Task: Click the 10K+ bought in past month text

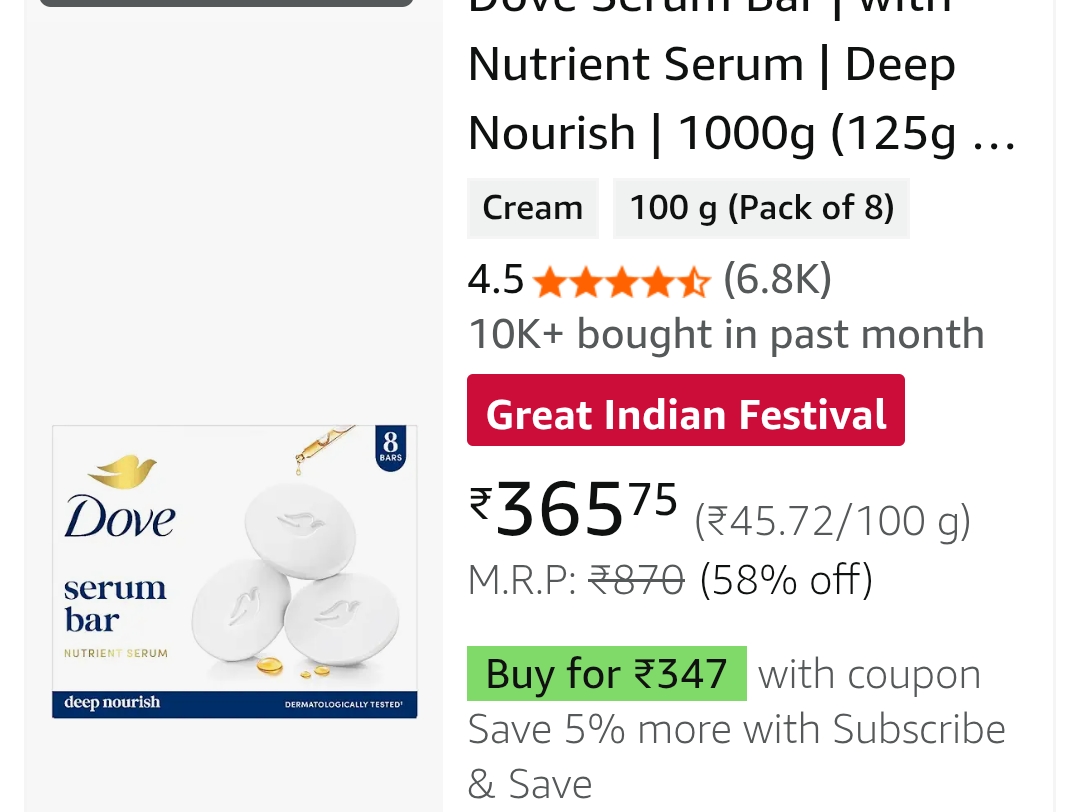Action: (x=726, y=334)
